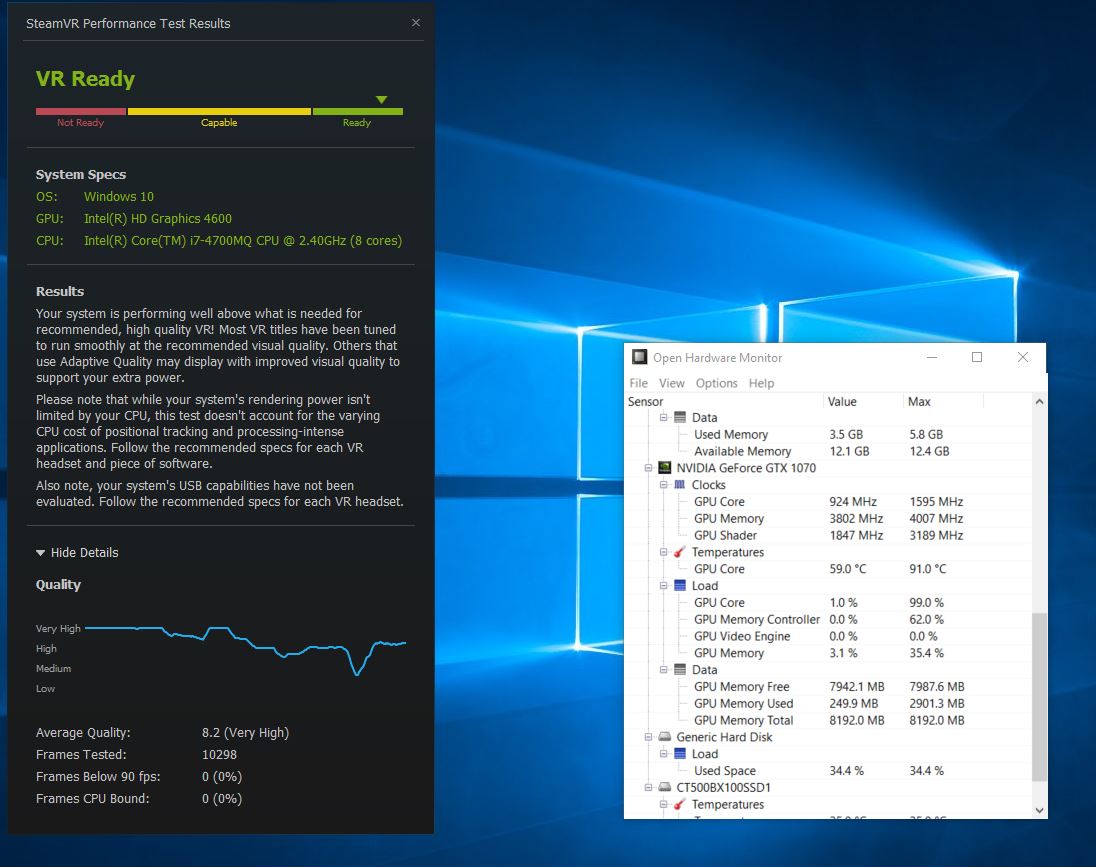The height and width of the screenshot is (867, 1096).
Task: Click the Load icon under GTX 1070
Action: (679, 585)
